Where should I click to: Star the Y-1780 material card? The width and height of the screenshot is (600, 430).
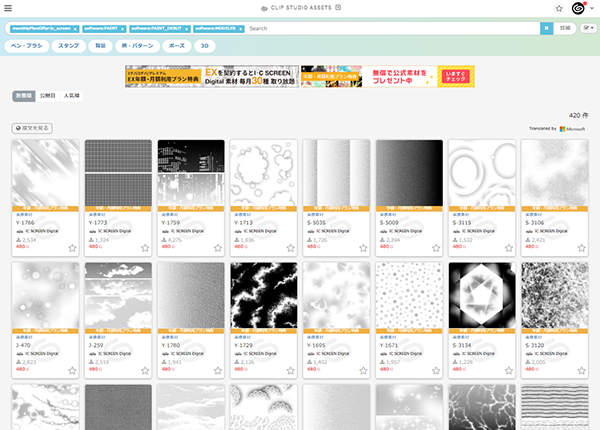218,370
